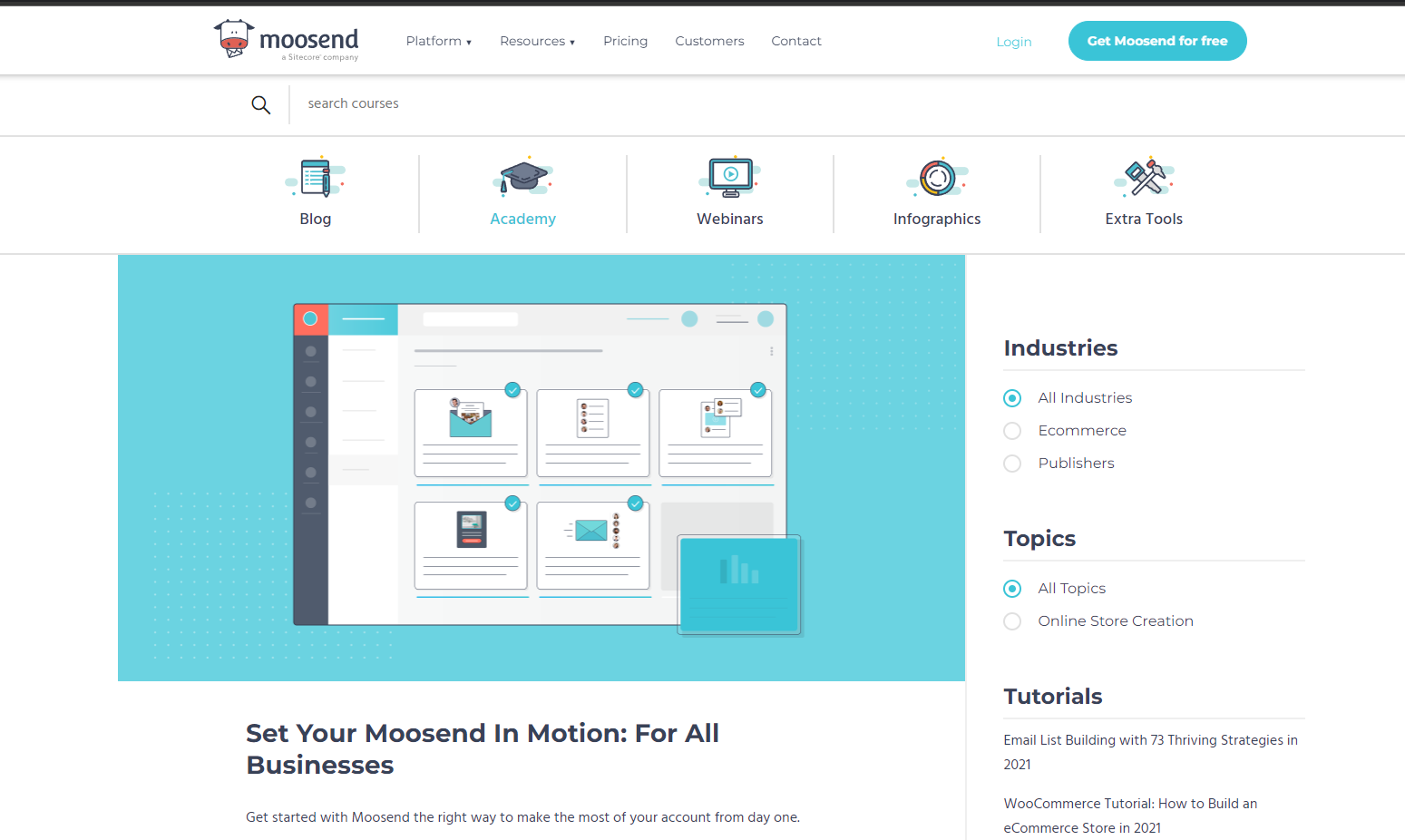The image size is (1405, 840).
Task: Open the Contact page
Action: (x=796, y=41)
